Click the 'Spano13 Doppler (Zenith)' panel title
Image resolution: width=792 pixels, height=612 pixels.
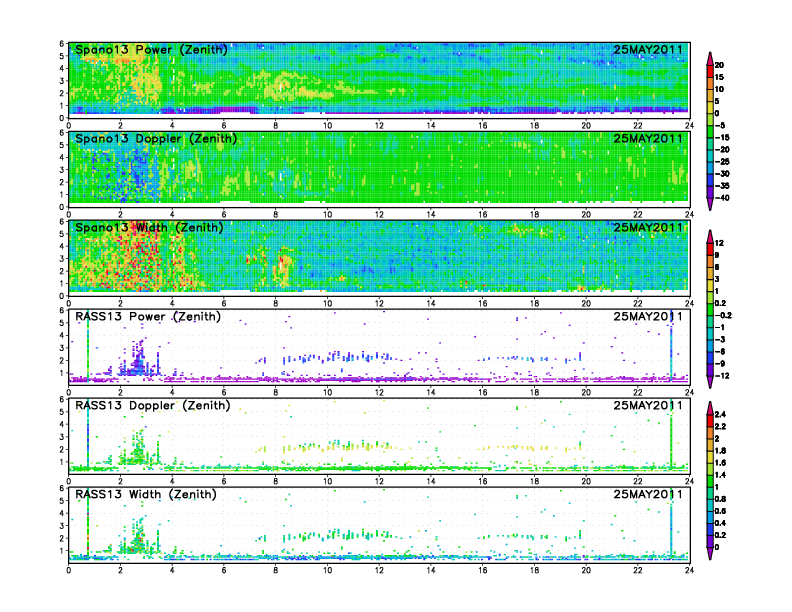point(156,138)
